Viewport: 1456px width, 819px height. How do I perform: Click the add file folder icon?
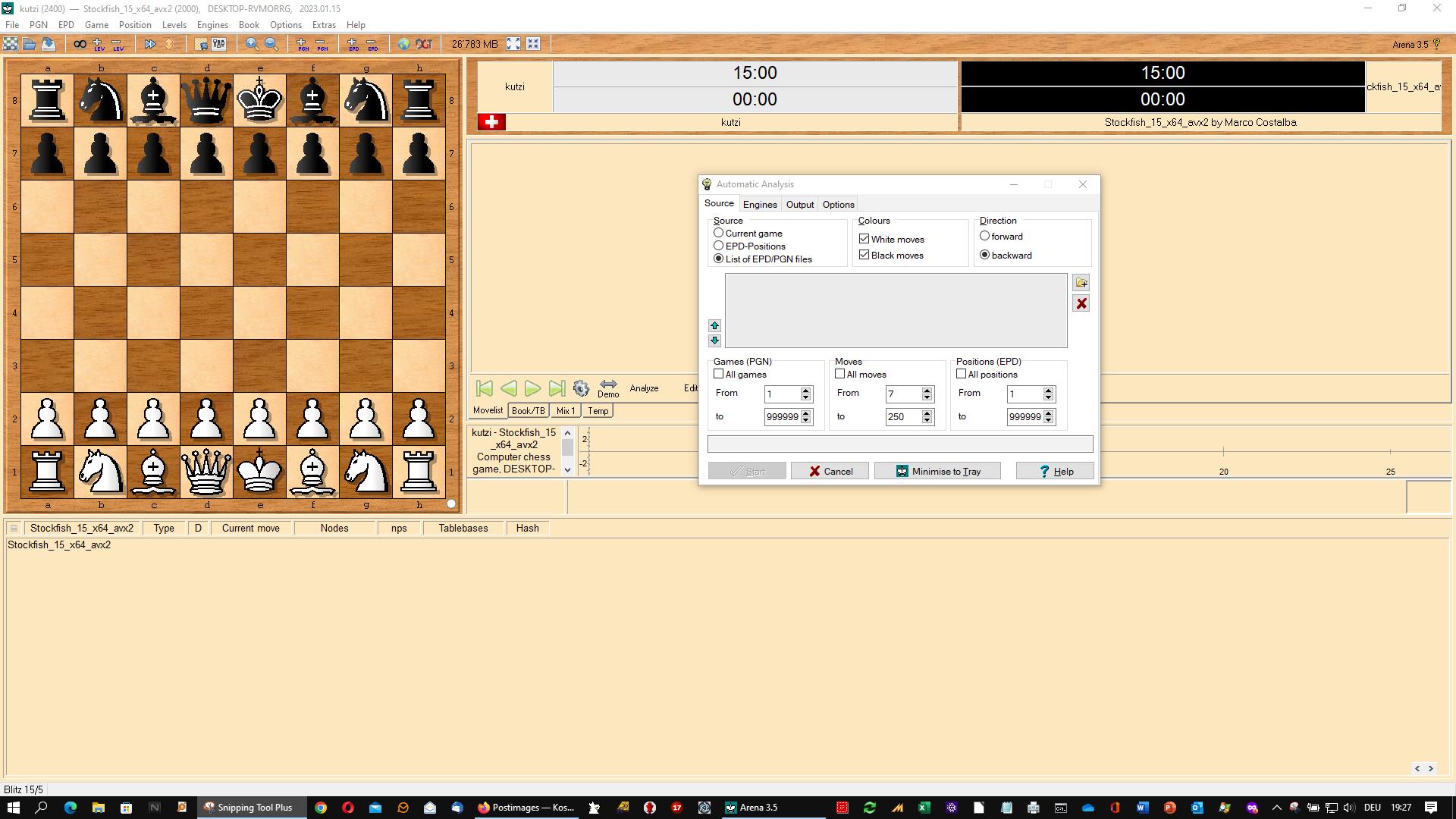[x=1081, y=283]
